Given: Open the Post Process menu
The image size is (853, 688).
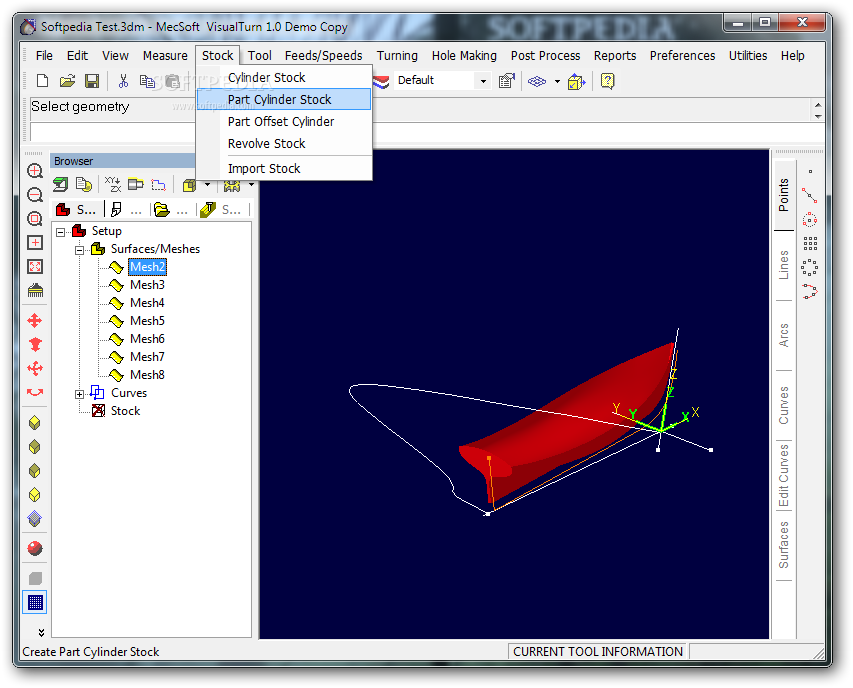Looking at the screenshot, I should [x=545, y=55].
